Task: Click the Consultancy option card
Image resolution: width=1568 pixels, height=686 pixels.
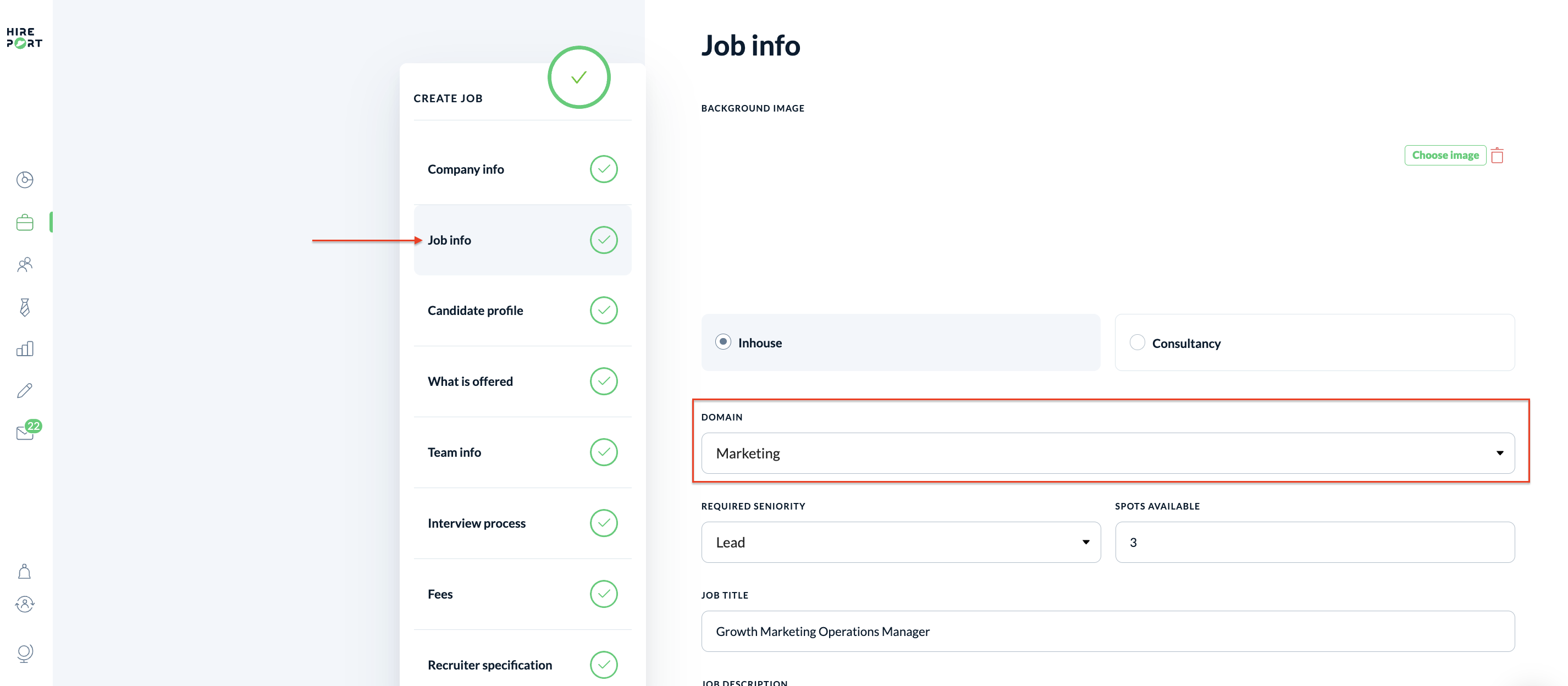Action: [1315, 342]
